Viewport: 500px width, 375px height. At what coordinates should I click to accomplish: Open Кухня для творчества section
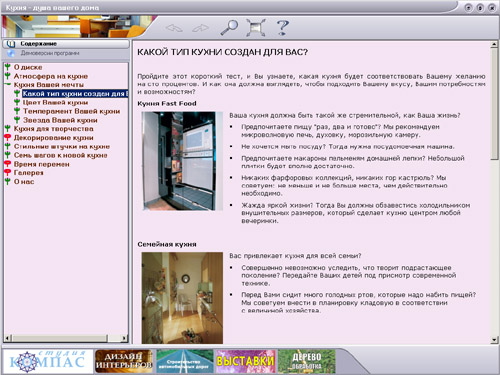(53, 129)
